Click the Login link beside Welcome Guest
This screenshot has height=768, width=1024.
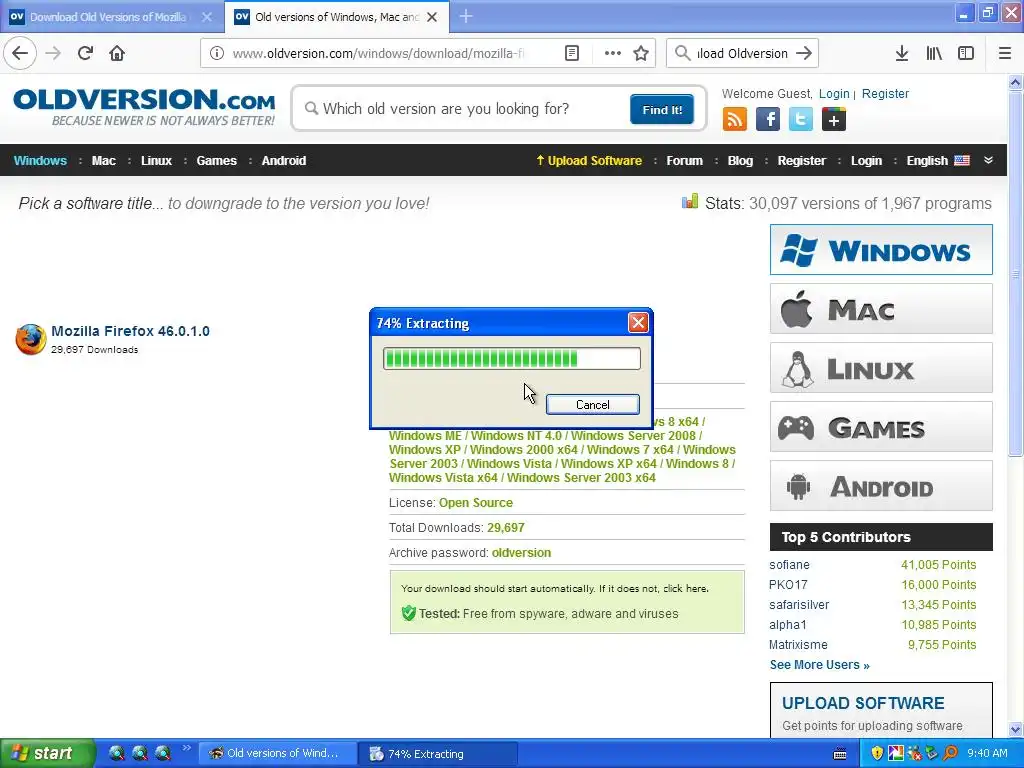(834, 93)
